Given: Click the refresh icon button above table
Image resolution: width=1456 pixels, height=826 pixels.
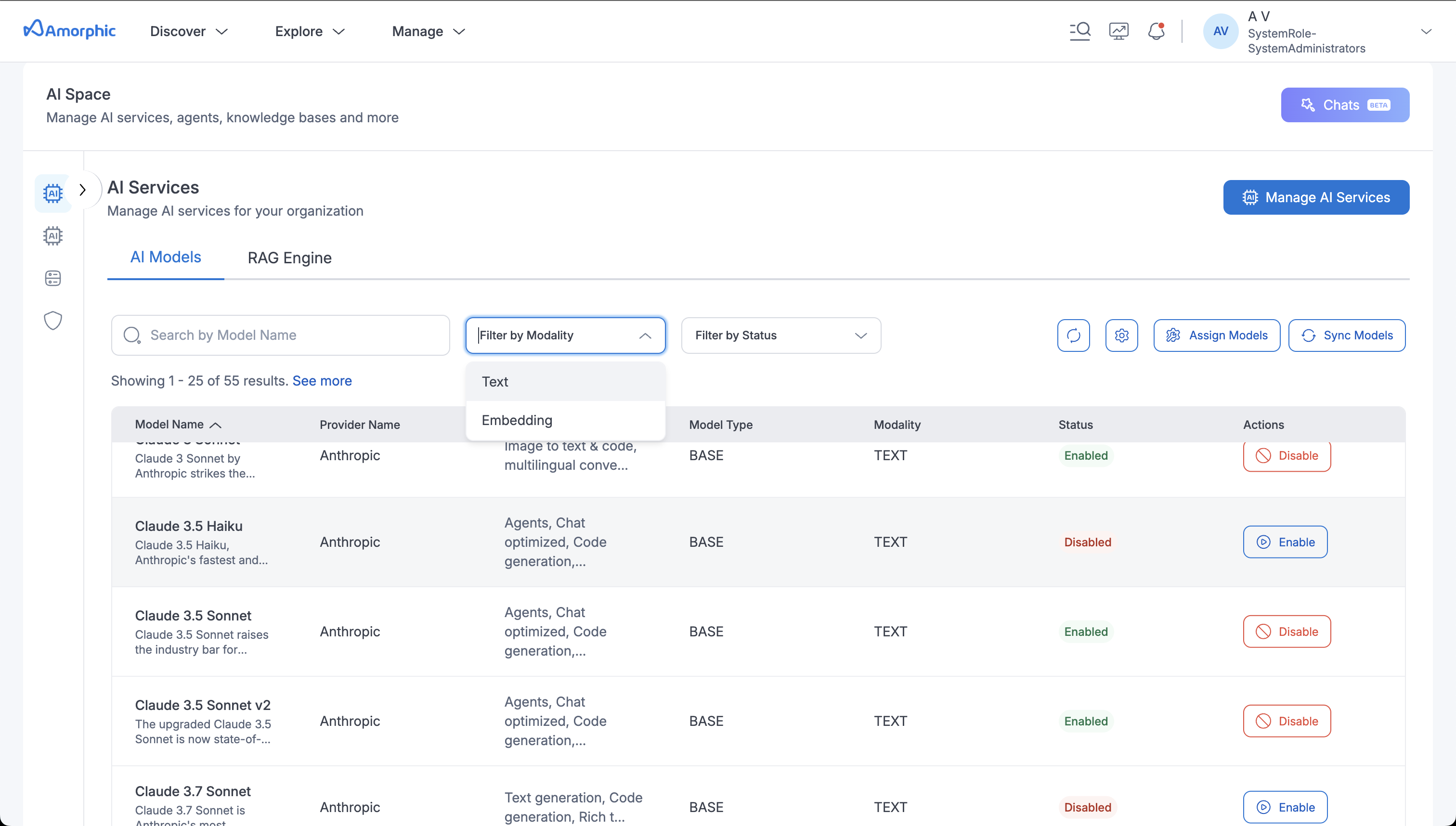Looking at the screenshot, I should 1074,336.
